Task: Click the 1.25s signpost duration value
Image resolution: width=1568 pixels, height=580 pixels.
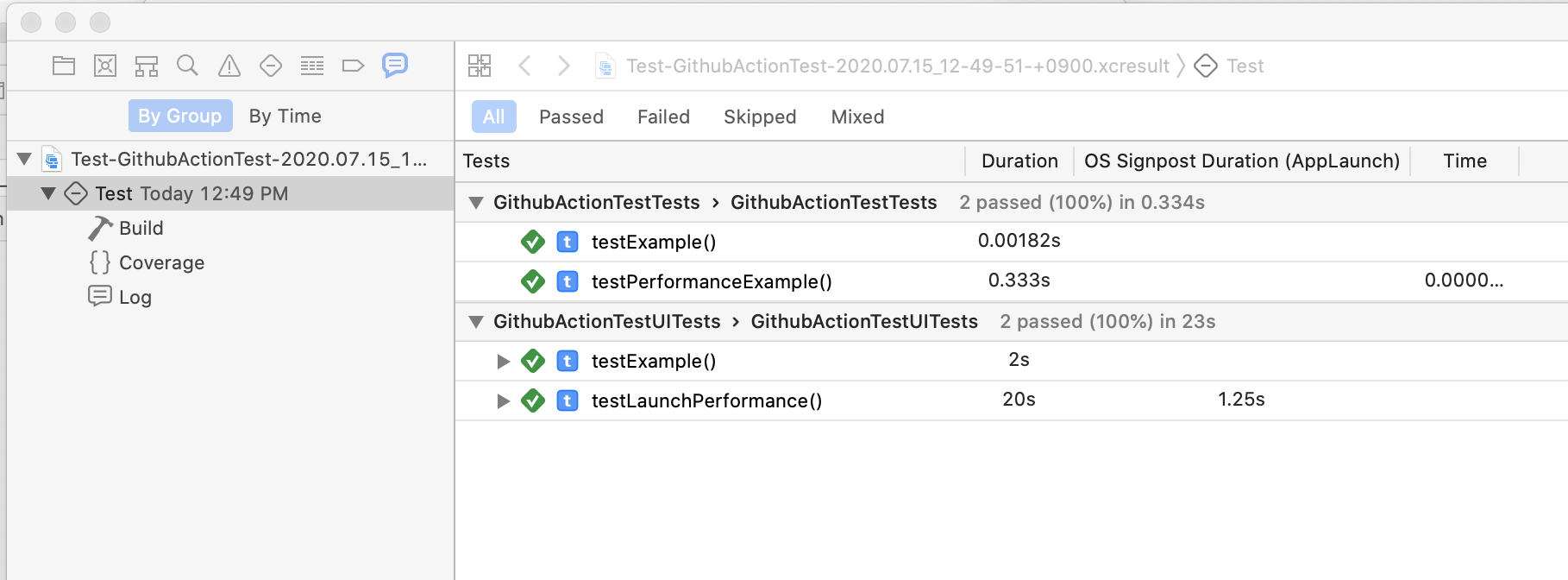Action: coord(1241,399)
